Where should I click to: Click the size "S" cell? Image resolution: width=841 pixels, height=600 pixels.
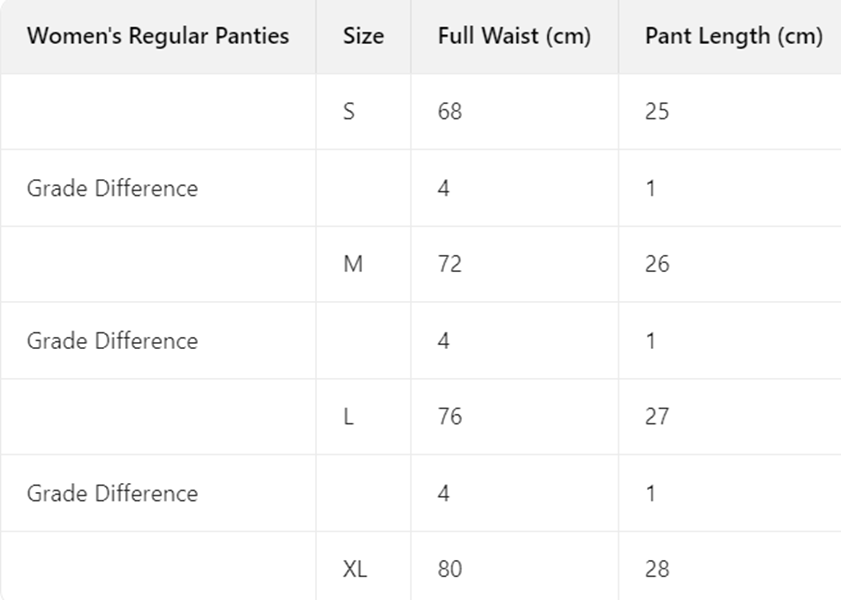pyautogui.click(x=349, y=112)
